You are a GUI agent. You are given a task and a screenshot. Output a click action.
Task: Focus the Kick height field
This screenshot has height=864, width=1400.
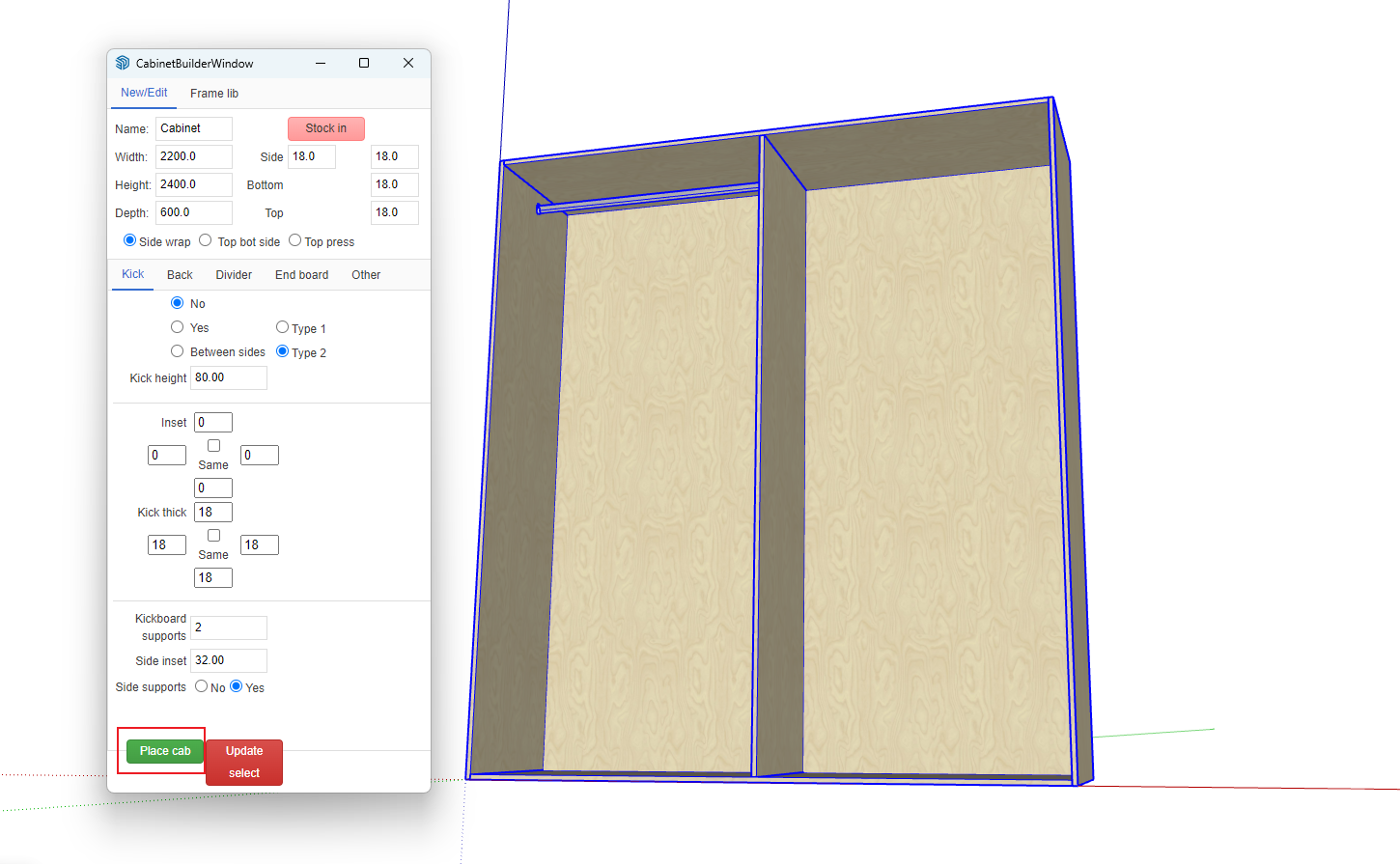click(228, 377)
